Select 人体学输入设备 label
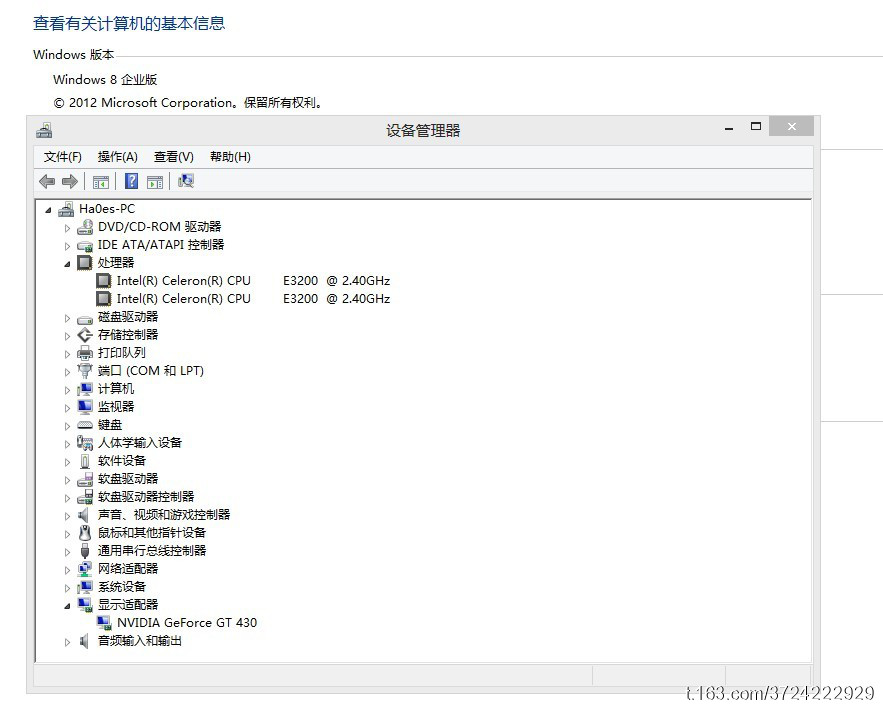 [140, 443]
